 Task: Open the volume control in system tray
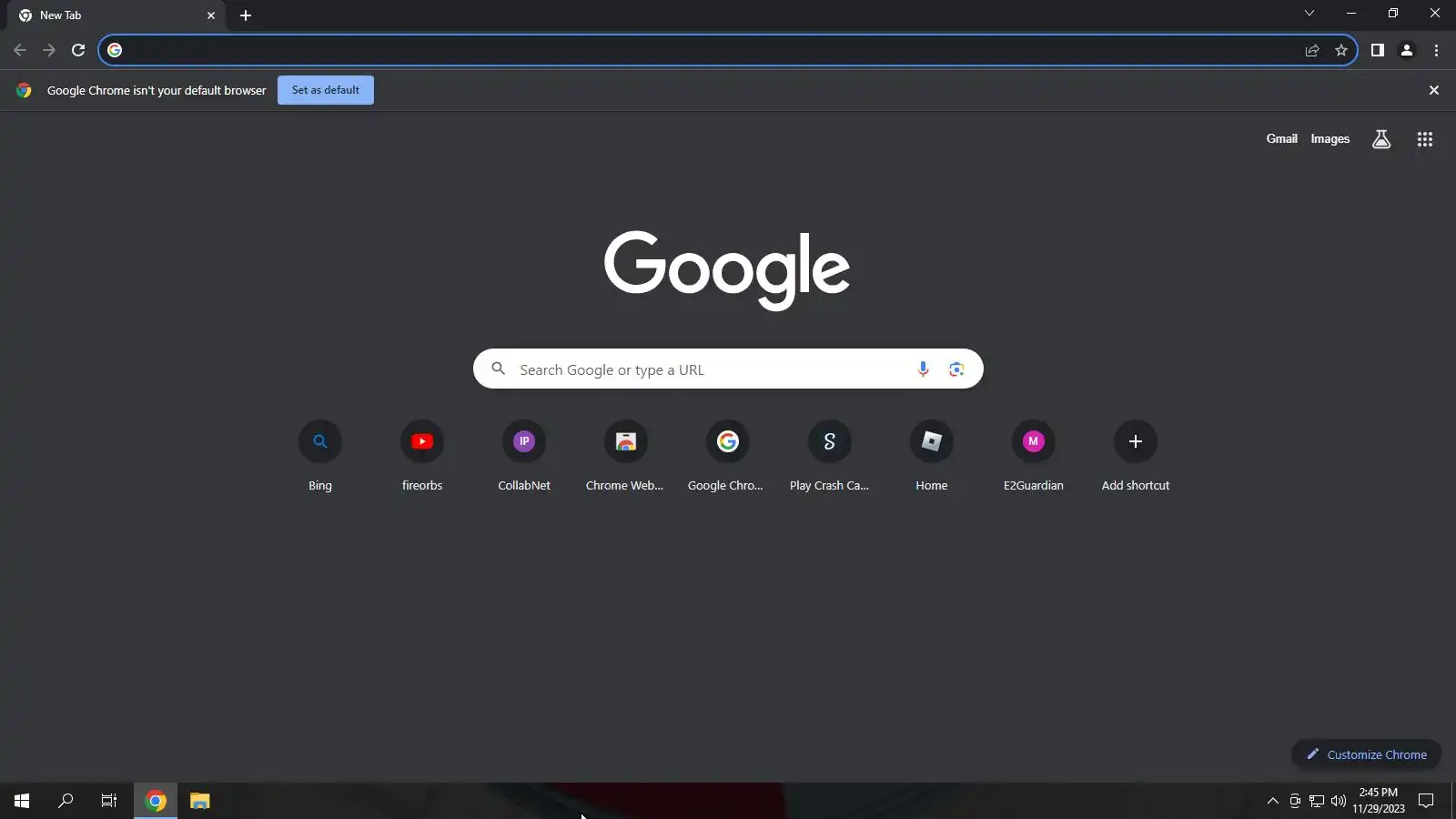(1339, 801)
